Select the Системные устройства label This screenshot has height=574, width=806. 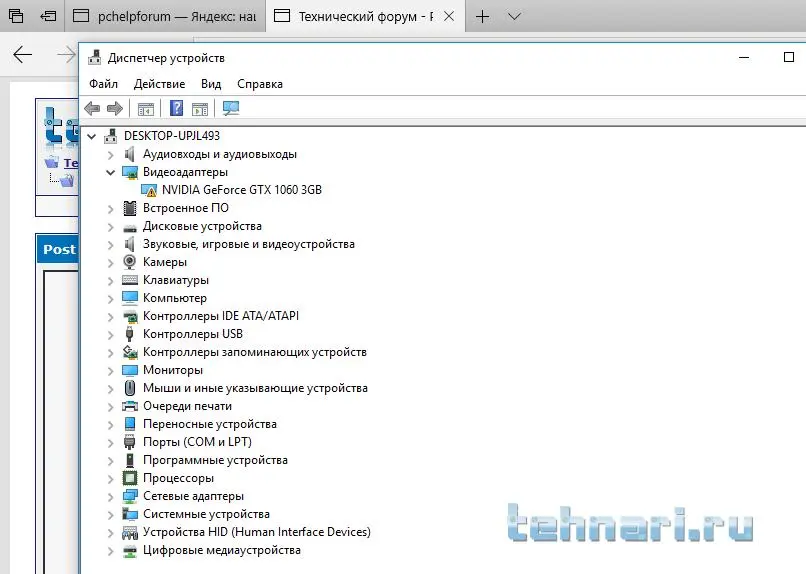[206, 514]
